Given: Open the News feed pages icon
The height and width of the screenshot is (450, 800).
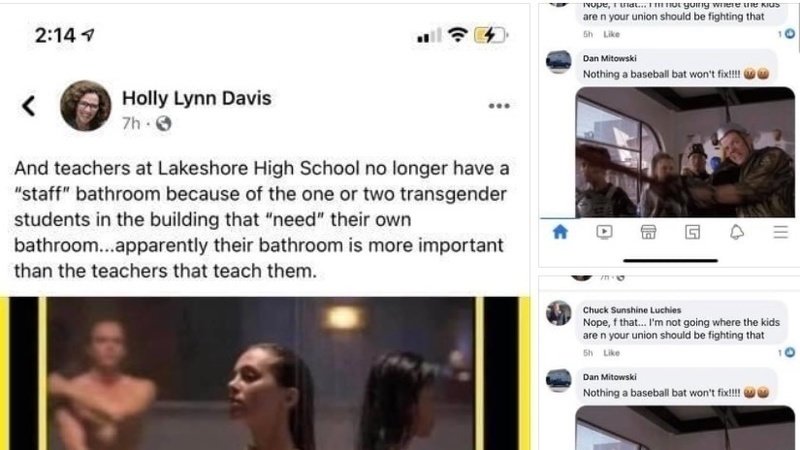Looking at the screenshot, I should [692, 232].
